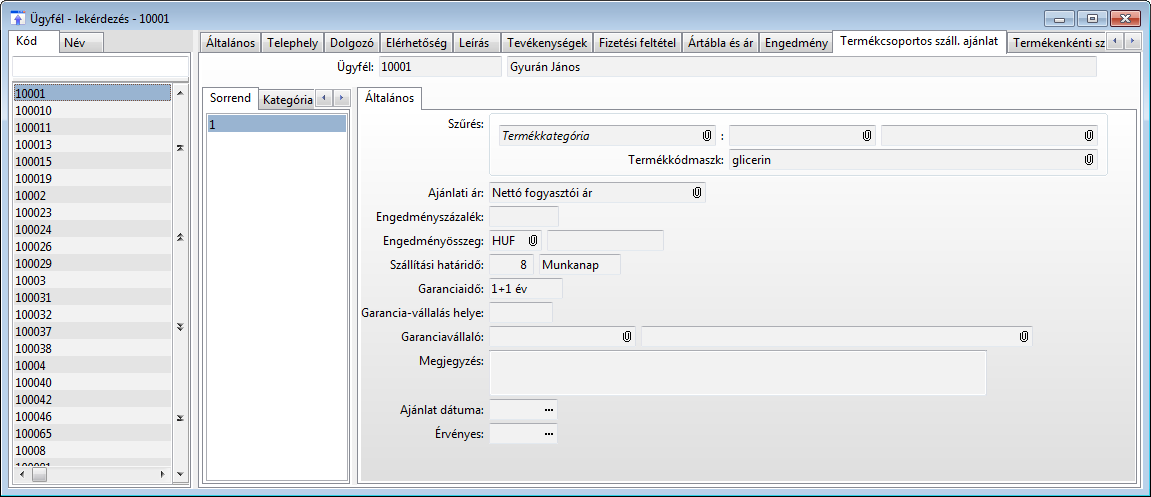Open the Elérhetőség tab
1151x497 pixels.
(416, 43)
